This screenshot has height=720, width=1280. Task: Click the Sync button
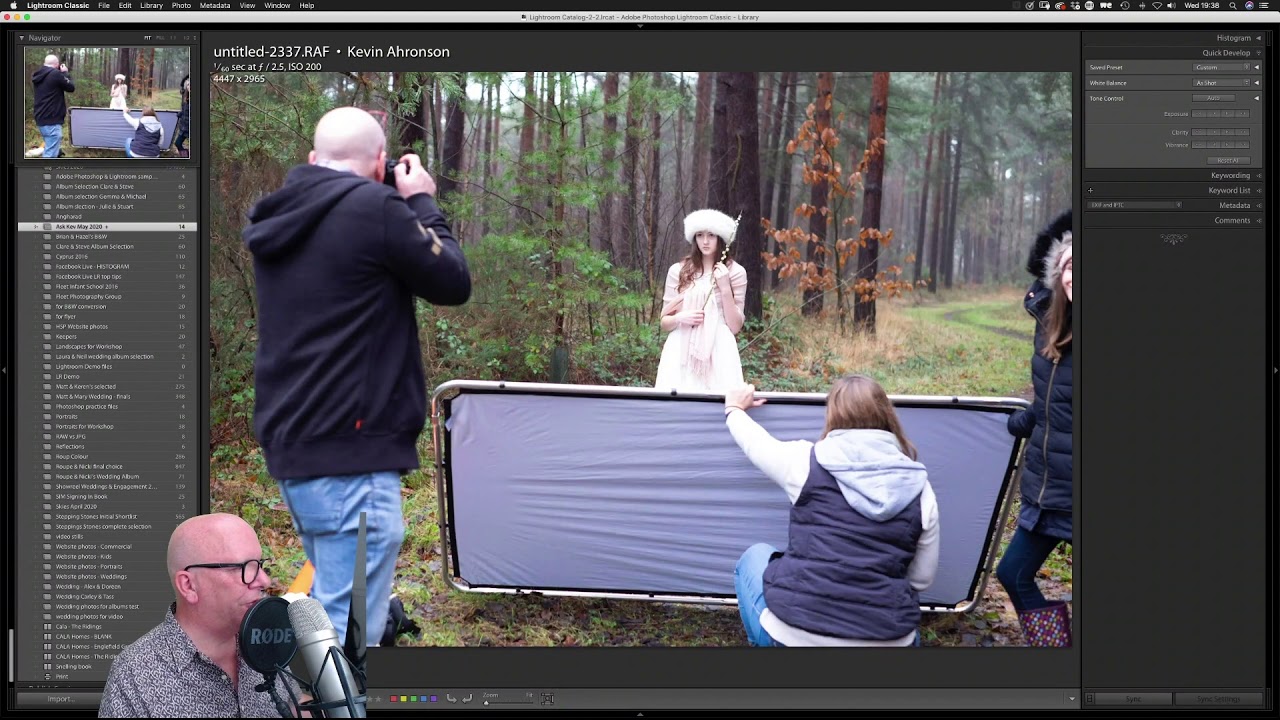click(x=1133, y=699)
